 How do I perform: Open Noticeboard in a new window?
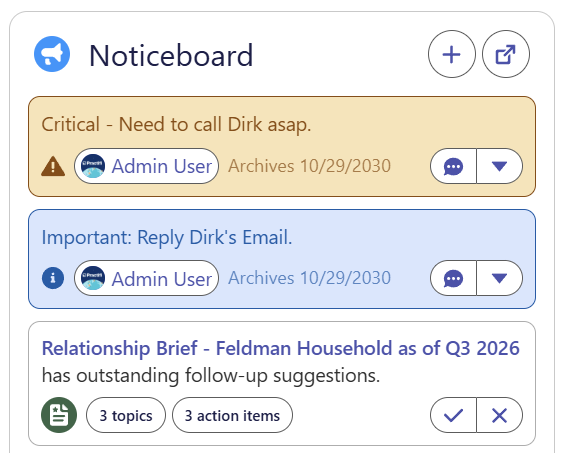tap(506, 54)
